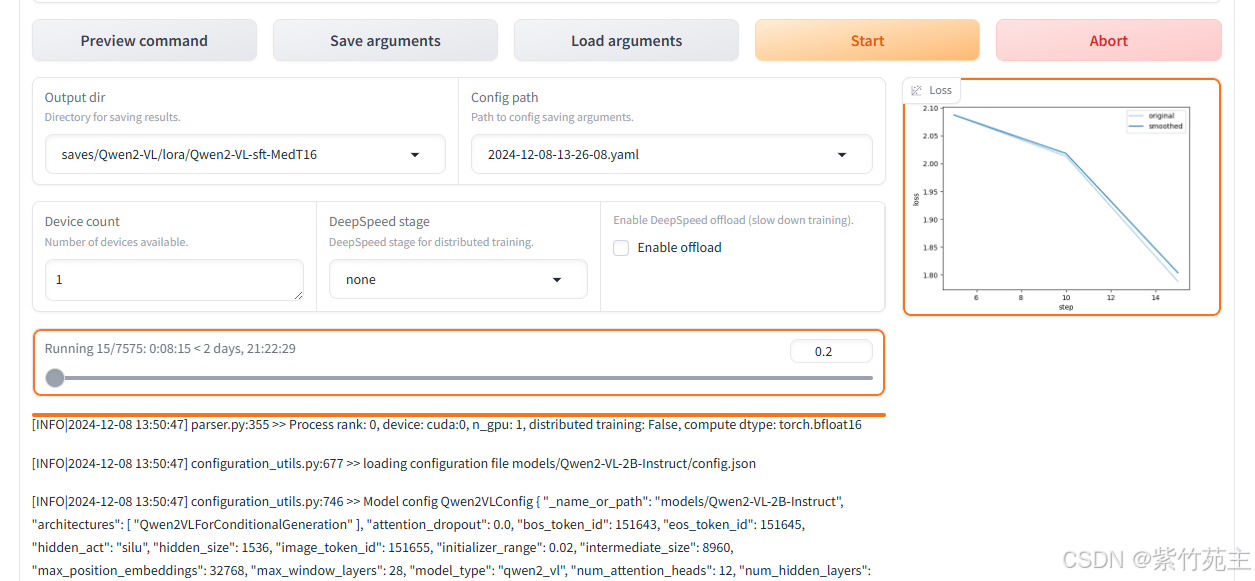
Task: Click the "smoothed" legend entry in Loss plot
Action: click(1156, 126)
